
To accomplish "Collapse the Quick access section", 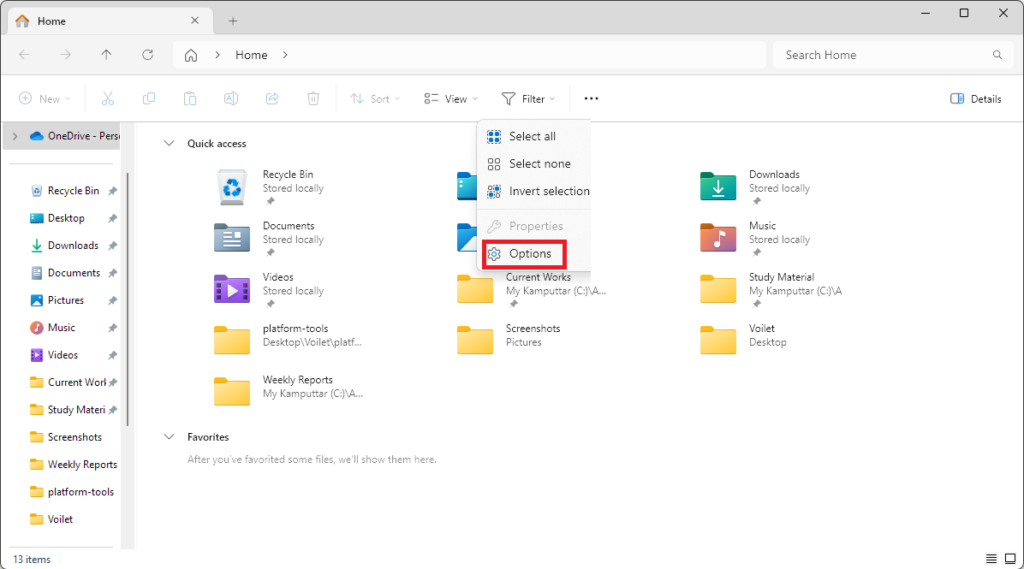I will point(168,144).
